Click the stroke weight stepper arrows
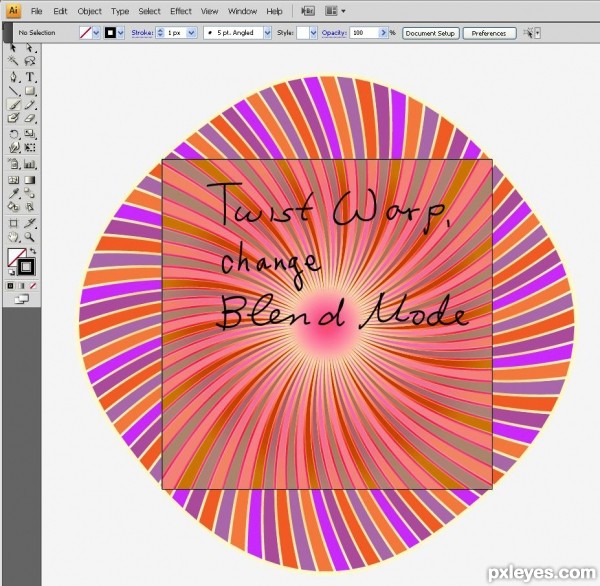600x586 pixels. [160, 33]
